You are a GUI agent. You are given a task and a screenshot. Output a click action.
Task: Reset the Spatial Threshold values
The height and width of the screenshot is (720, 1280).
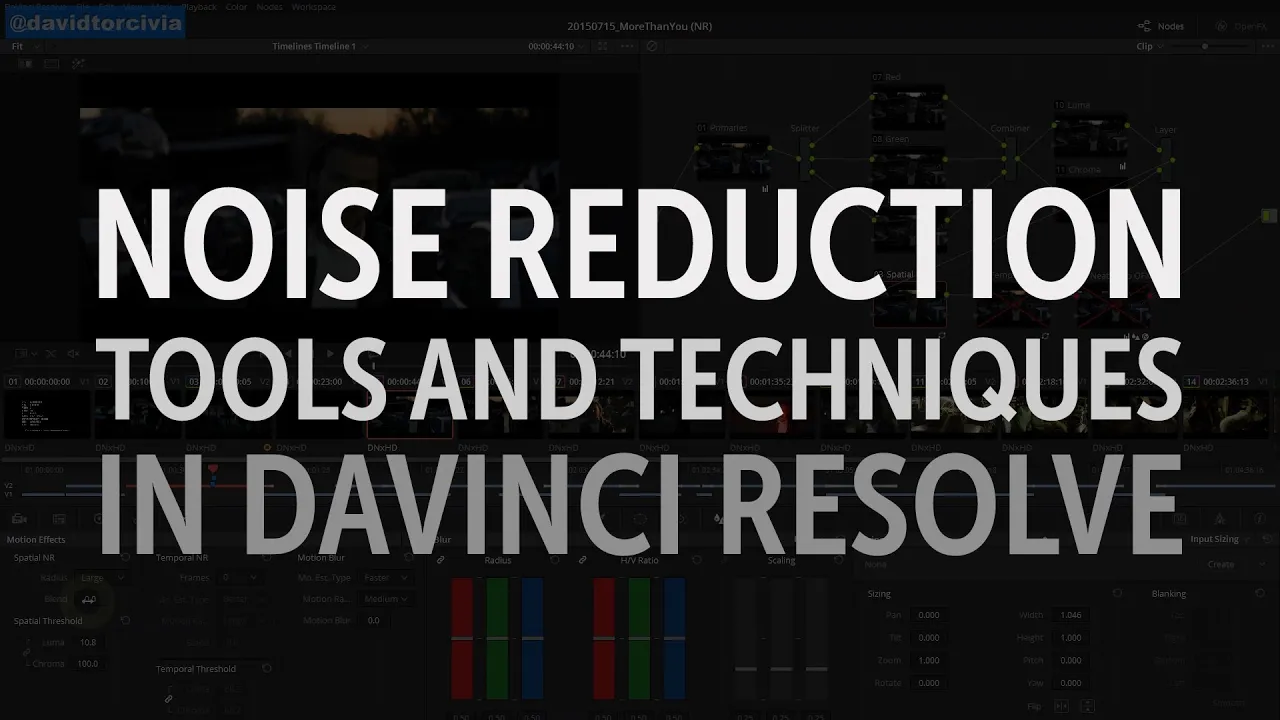(x=125, y=621)
